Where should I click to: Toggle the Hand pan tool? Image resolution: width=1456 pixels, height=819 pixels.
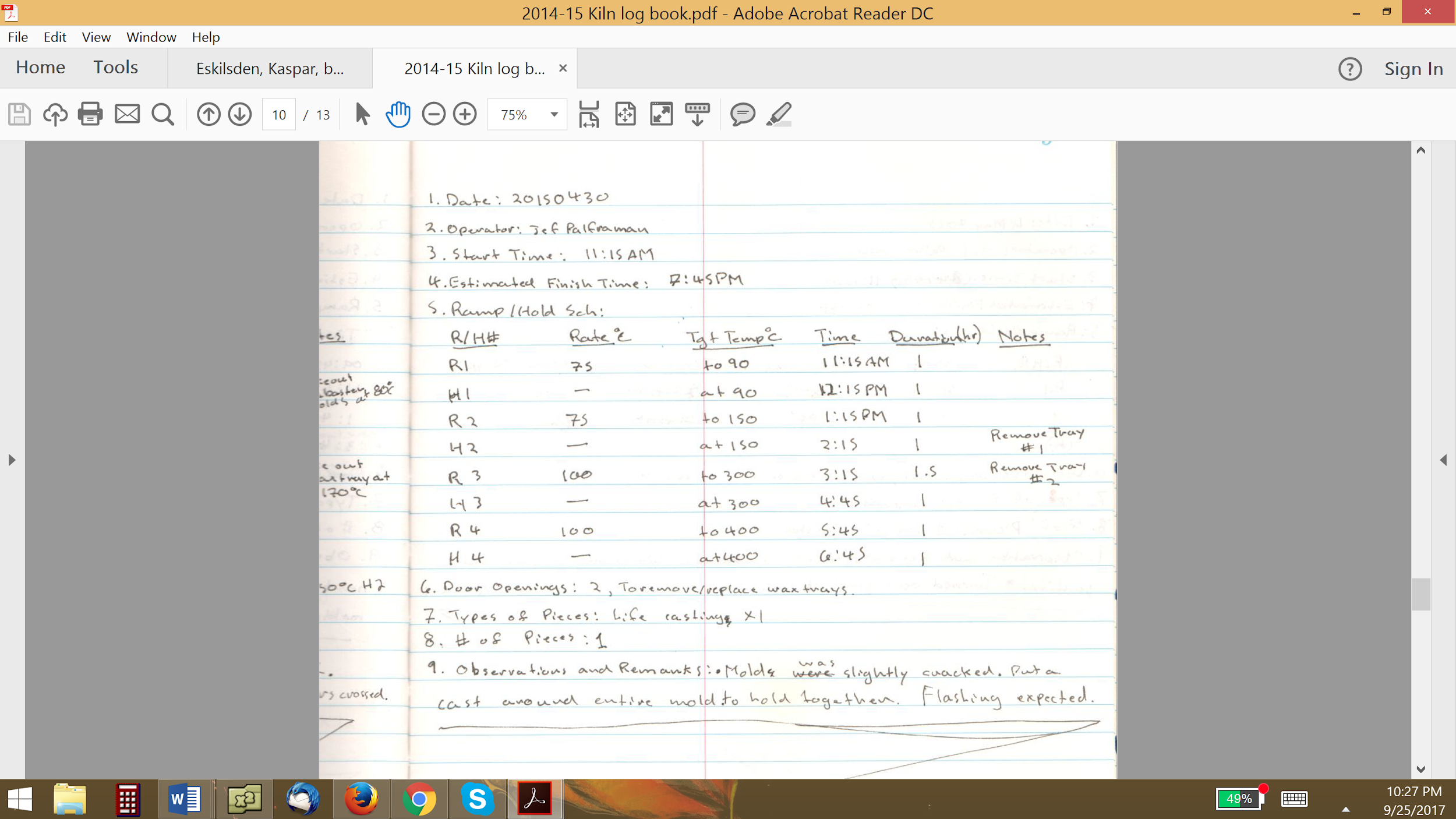point(398,114)
